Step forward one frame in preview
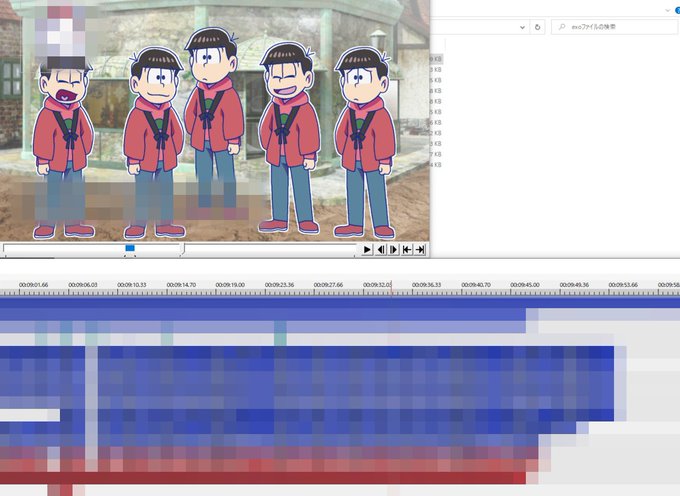Image resolution: width=680 pixels, height=496 pixels. tap(393, 249)
